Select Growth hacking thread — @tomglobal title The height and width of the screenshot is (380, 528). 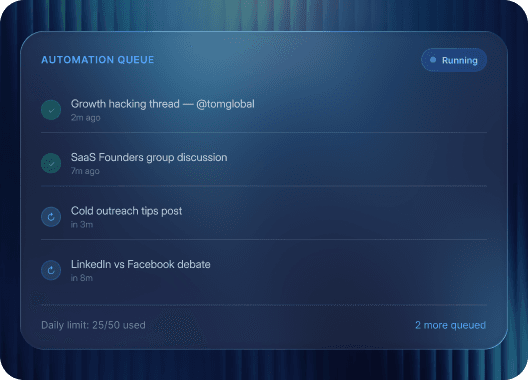tap(163, 104)
